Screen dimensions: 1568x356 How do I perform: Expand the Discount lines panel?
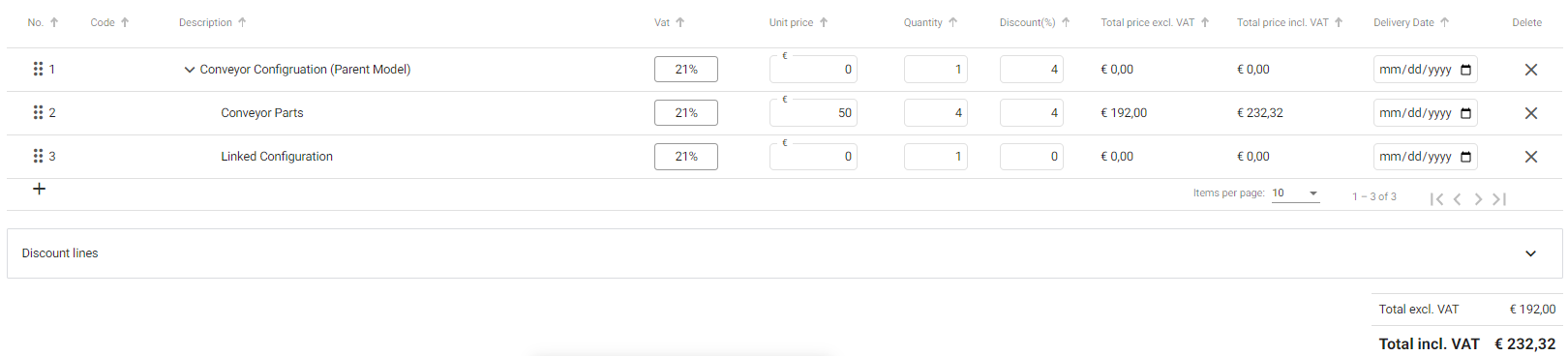1530,253
